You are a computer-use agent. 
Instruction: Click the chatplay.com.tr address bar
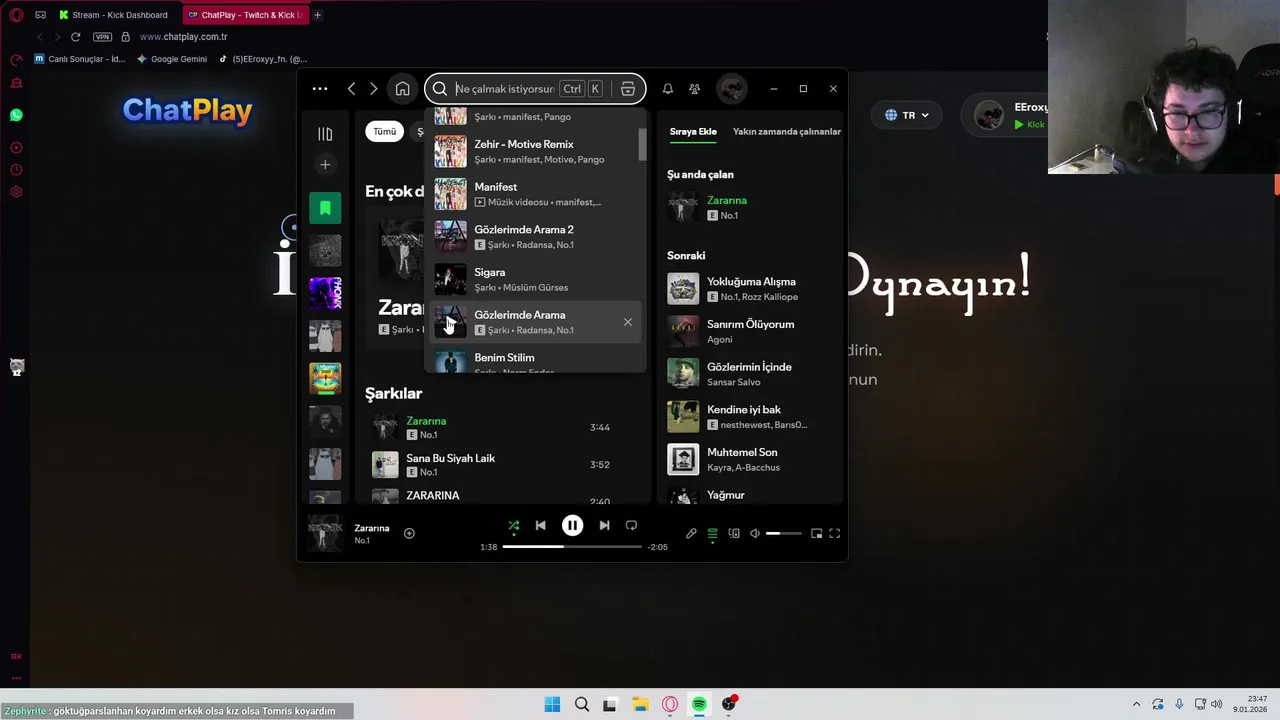[183, 37]
